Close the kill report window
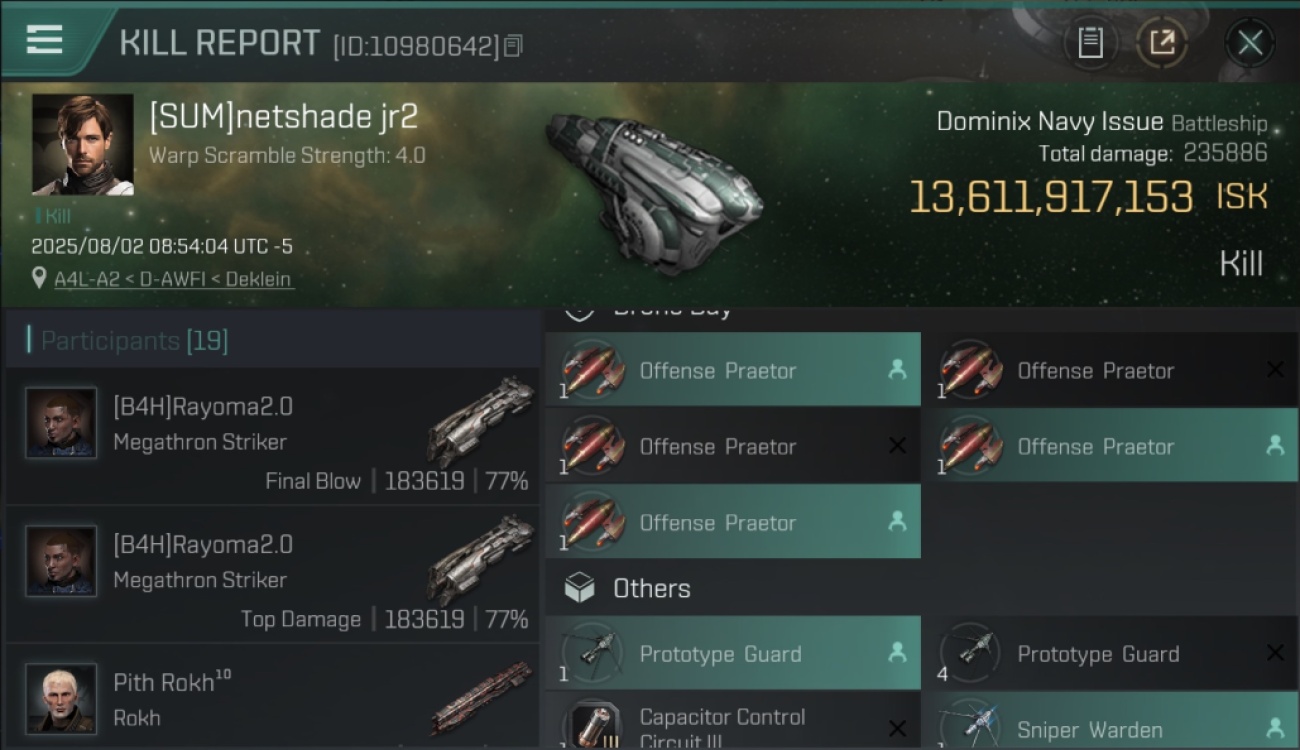This screenshot has width=1300, height=750. [x=1250, y=43]
